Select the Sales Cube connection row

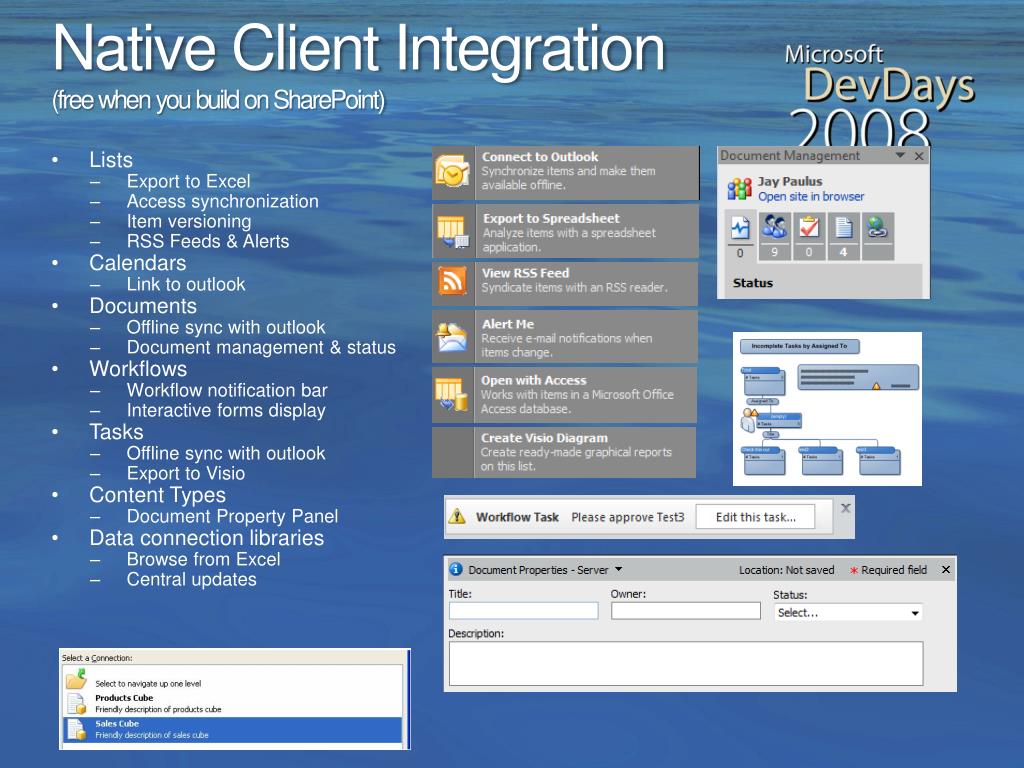232,729
